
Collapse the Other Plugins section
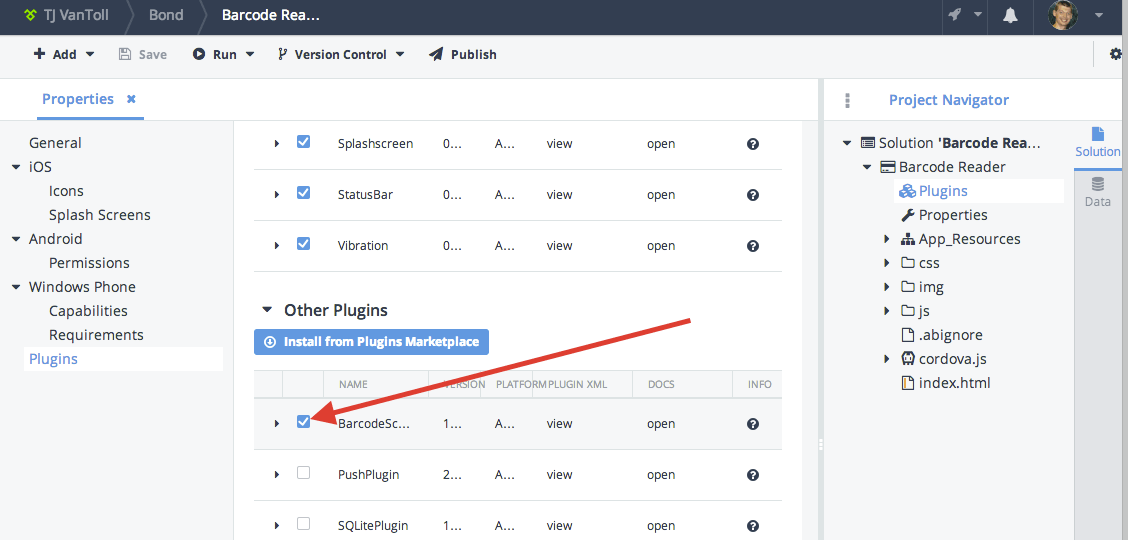[x=266, y=310]
